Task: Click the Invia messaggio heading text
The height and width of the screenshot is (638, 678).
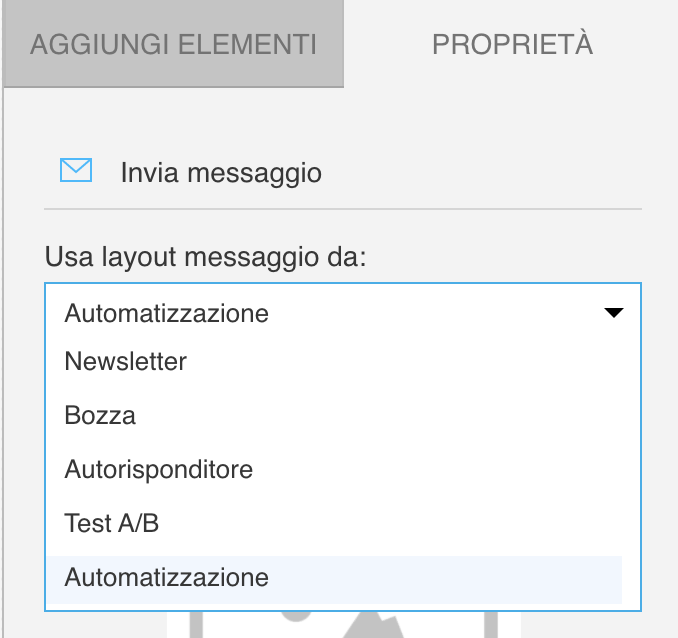Action: (x=221, y=173)
